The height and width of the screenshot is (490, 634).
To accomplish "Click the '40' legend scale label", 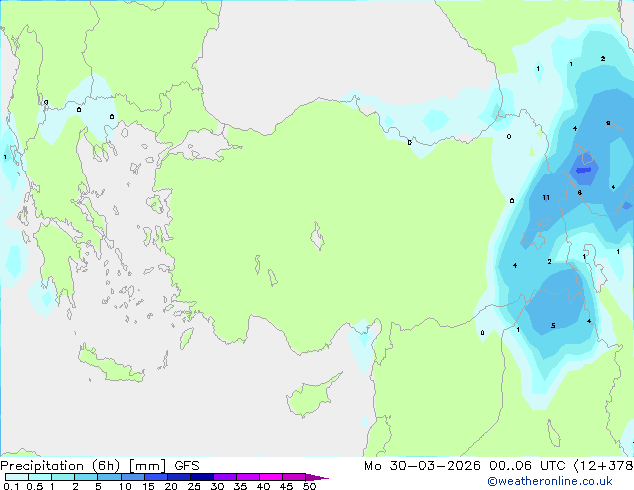I will point(263,486).
